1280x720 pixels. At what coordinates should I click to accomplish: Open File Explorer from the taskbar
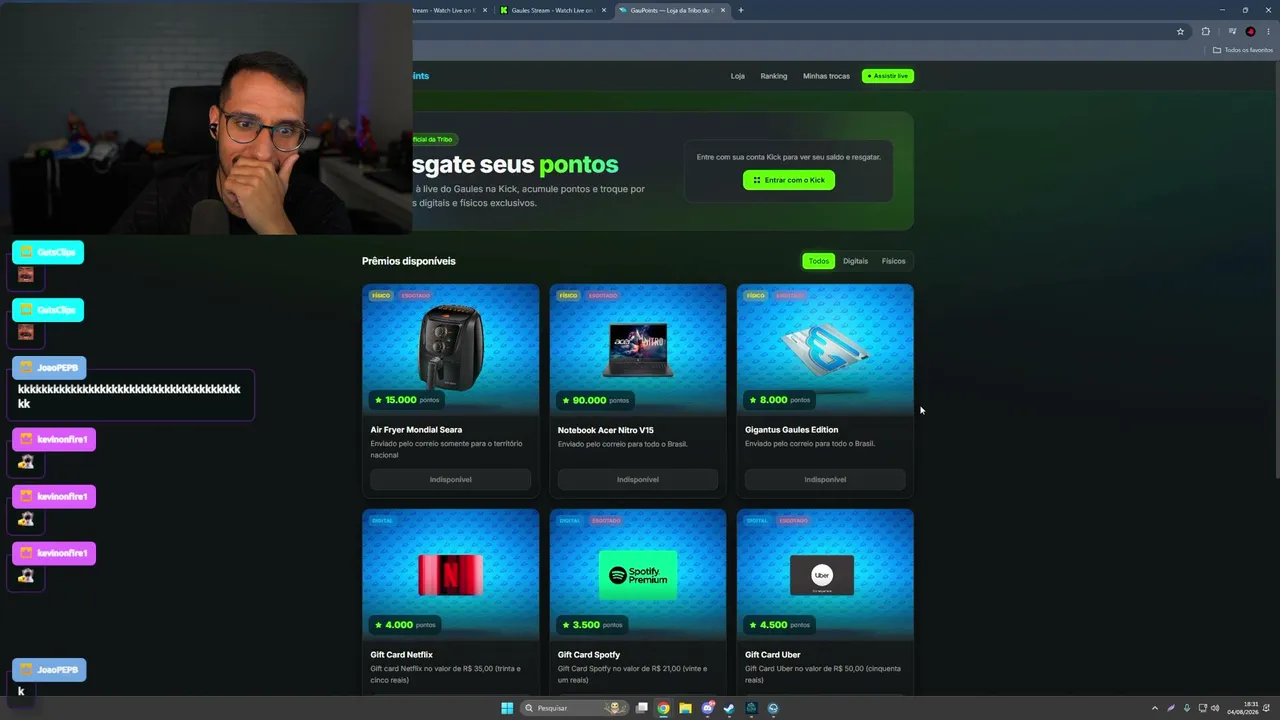point(685,708)
